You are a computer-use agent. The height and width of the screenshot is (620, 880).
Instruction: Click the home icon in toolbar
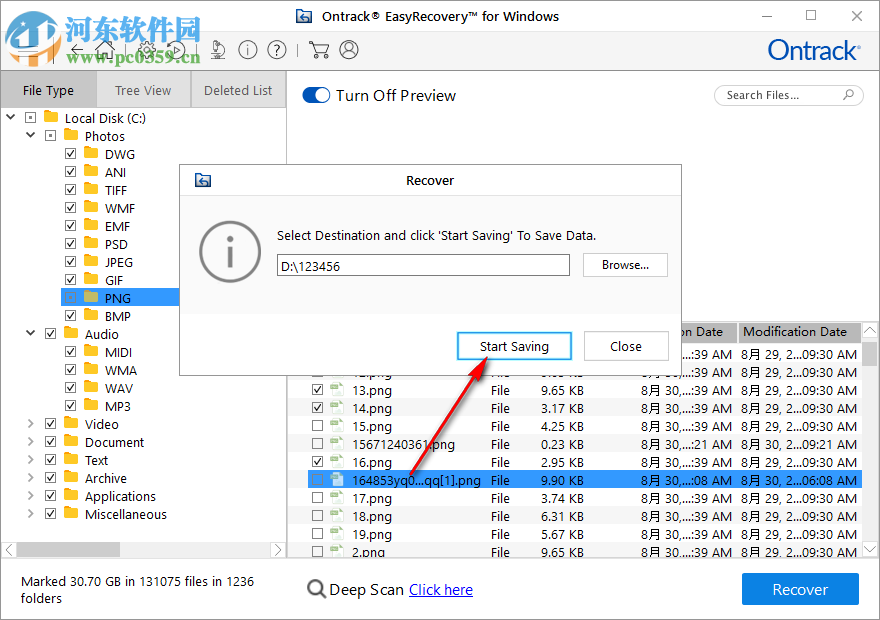pos(104,50)
